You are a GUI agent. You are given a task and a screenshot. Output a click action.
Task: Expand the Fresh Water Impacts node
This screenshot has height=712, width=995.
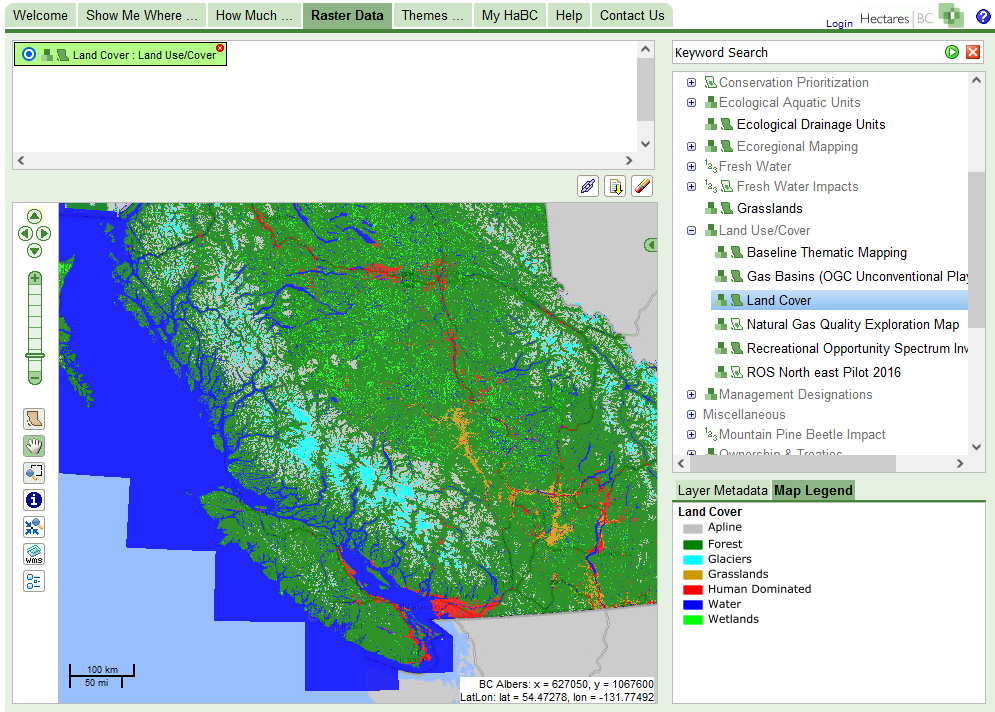tap(692, 187)
